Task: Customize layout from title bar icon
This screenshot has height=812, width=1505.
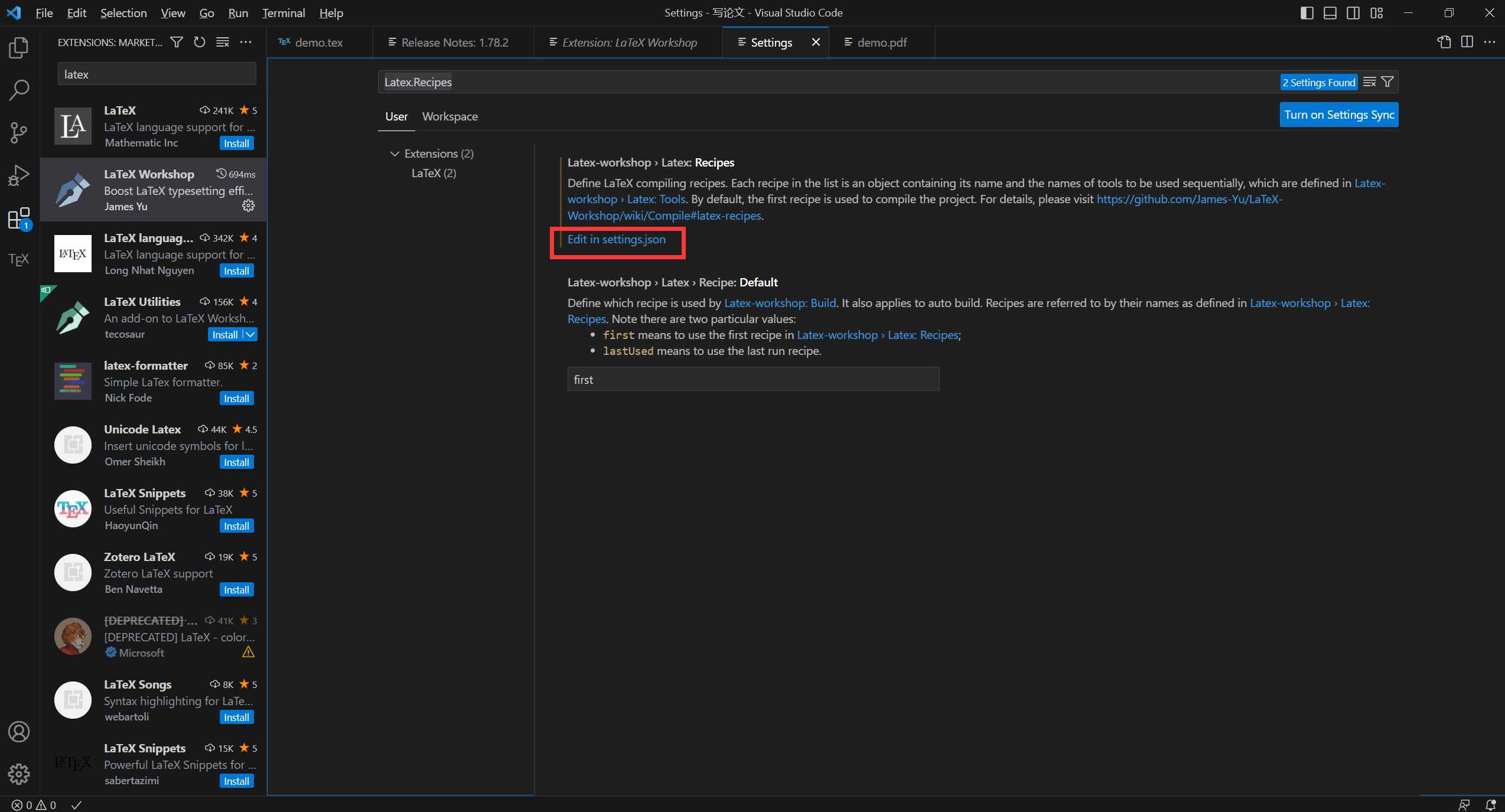Action: tap(1377, 13)
